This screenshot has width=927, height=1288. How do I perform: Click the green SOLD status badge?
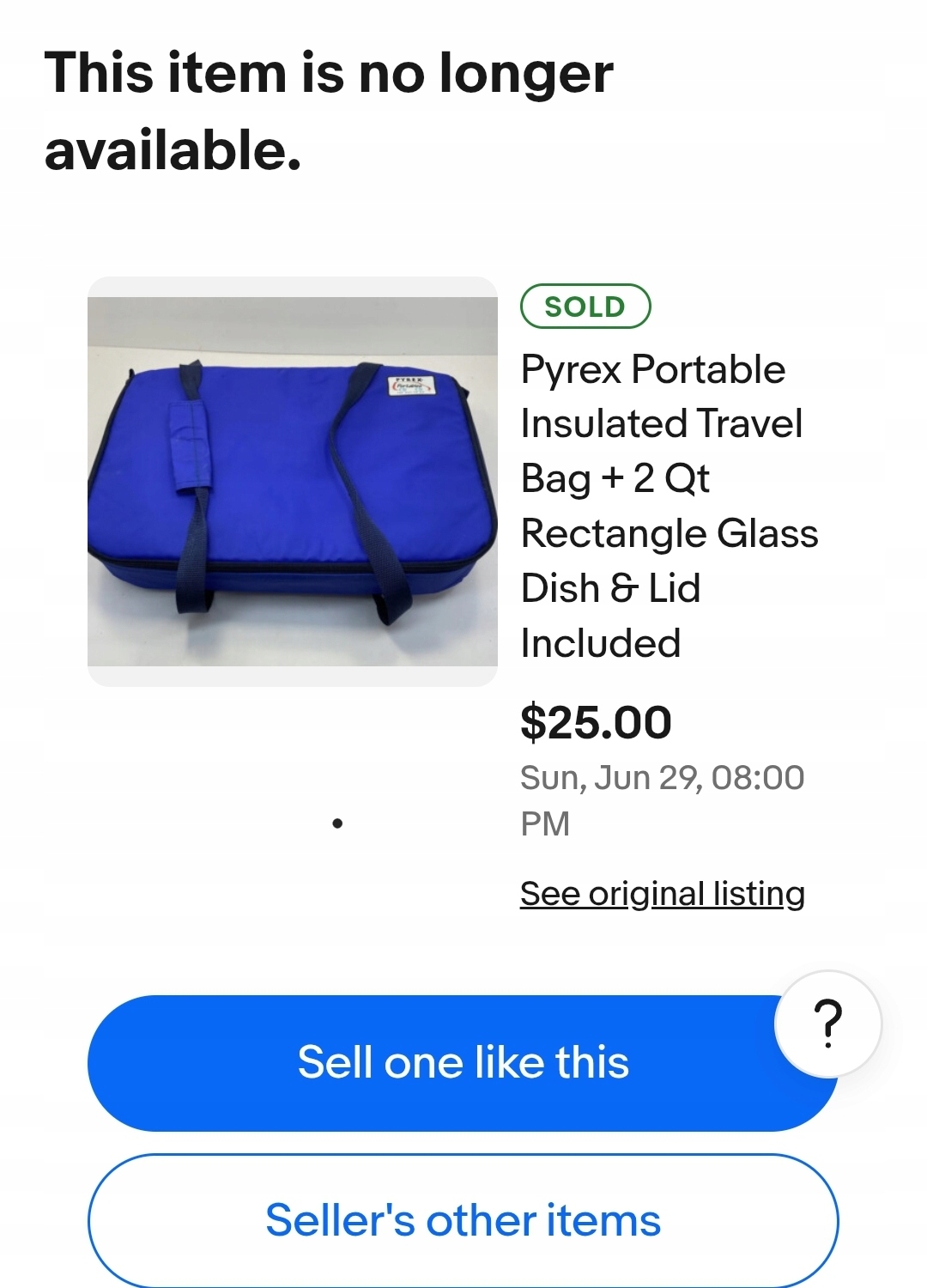point(585,307)
